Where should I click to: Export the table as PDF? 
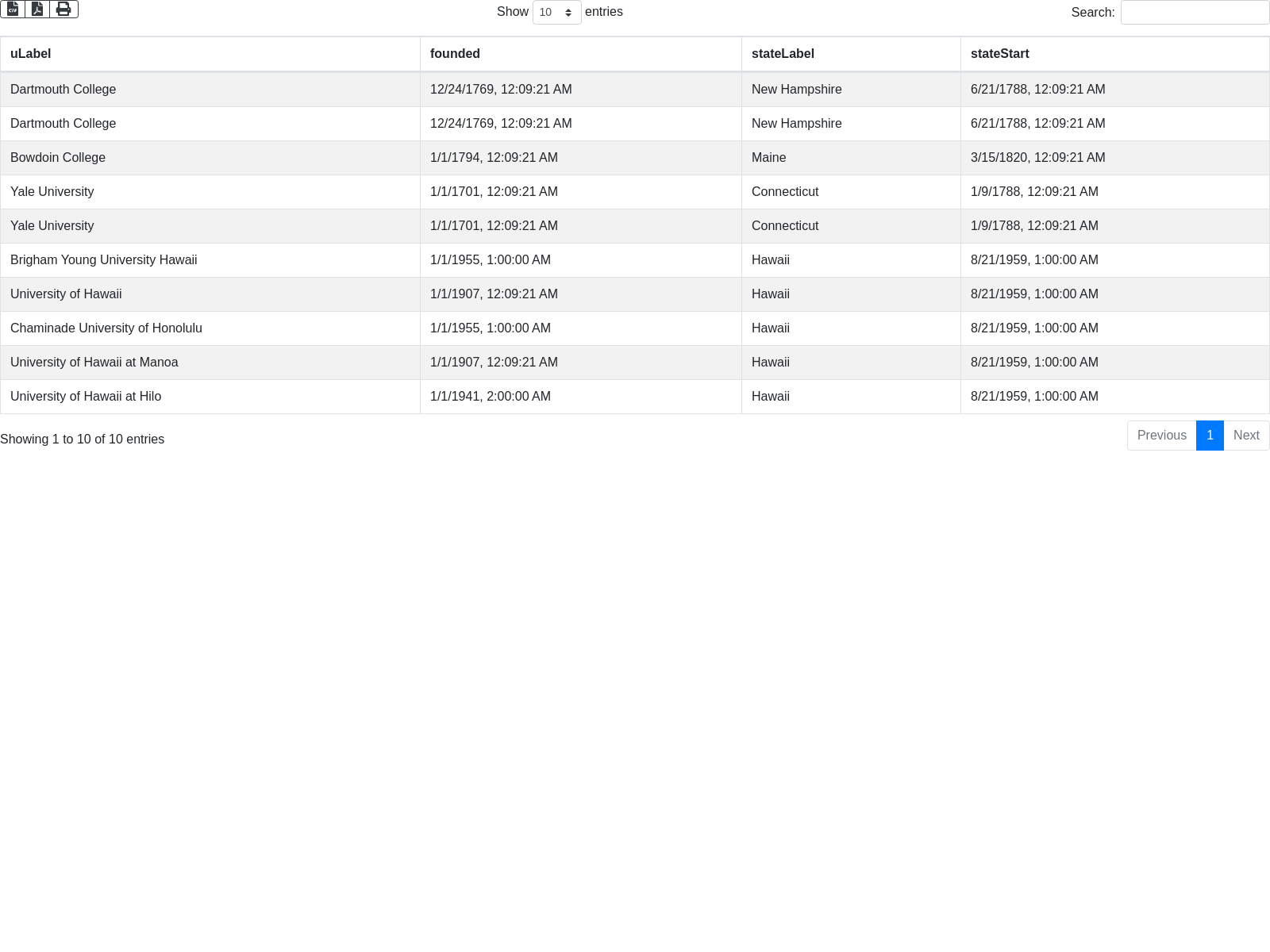(37, 9)
